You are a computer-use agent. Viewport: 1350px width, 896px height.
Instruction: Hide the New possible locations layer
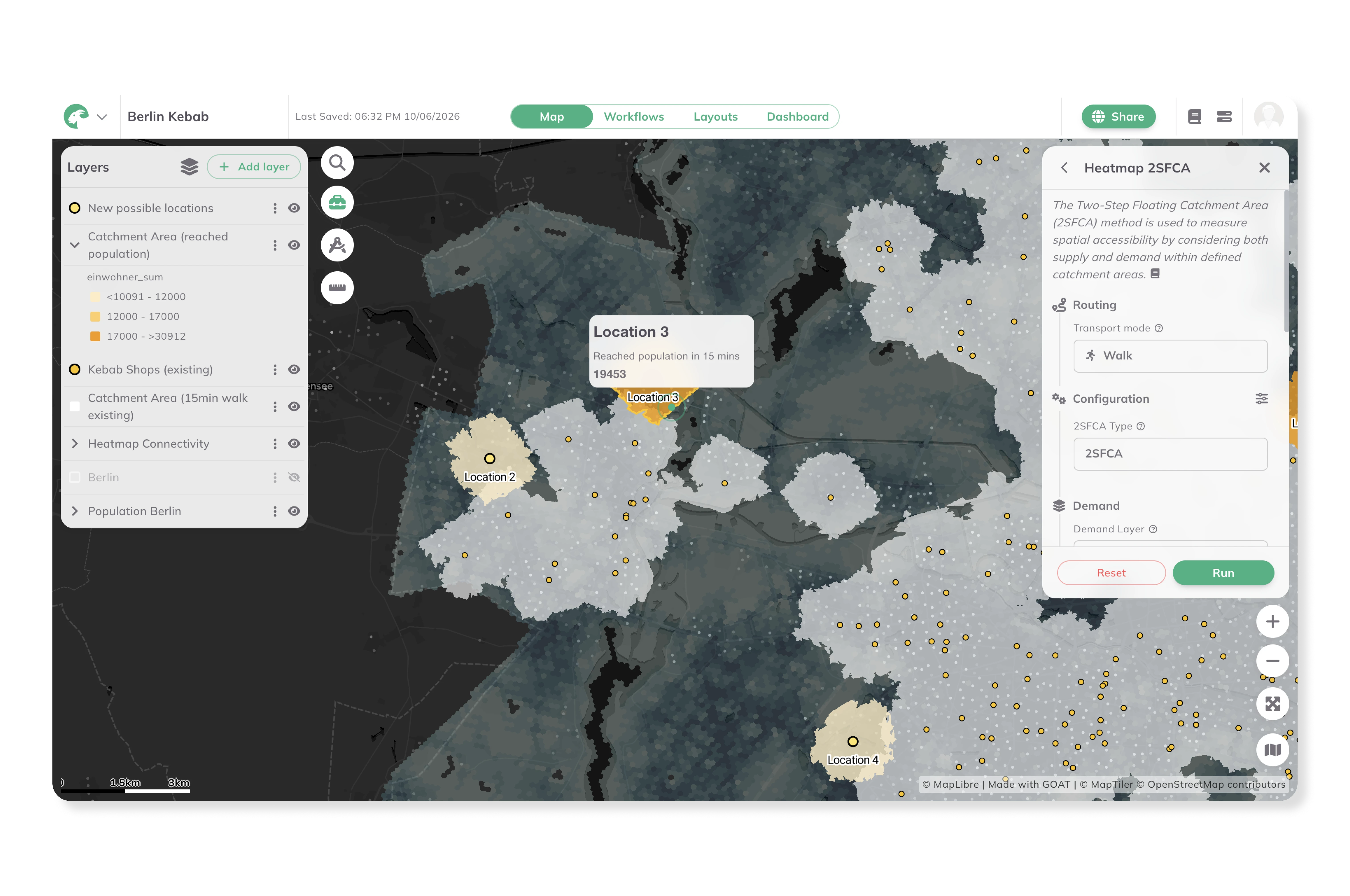click(294, 208)
